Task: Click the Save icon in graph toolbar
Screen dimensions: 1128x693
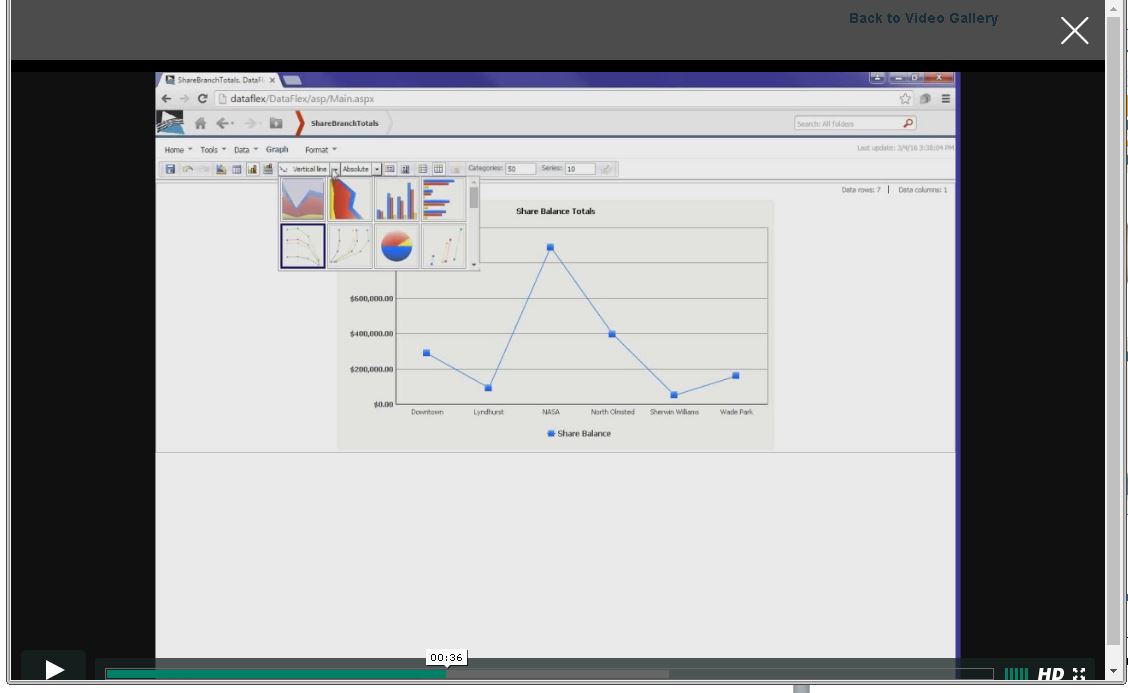Action: point(170,169)
